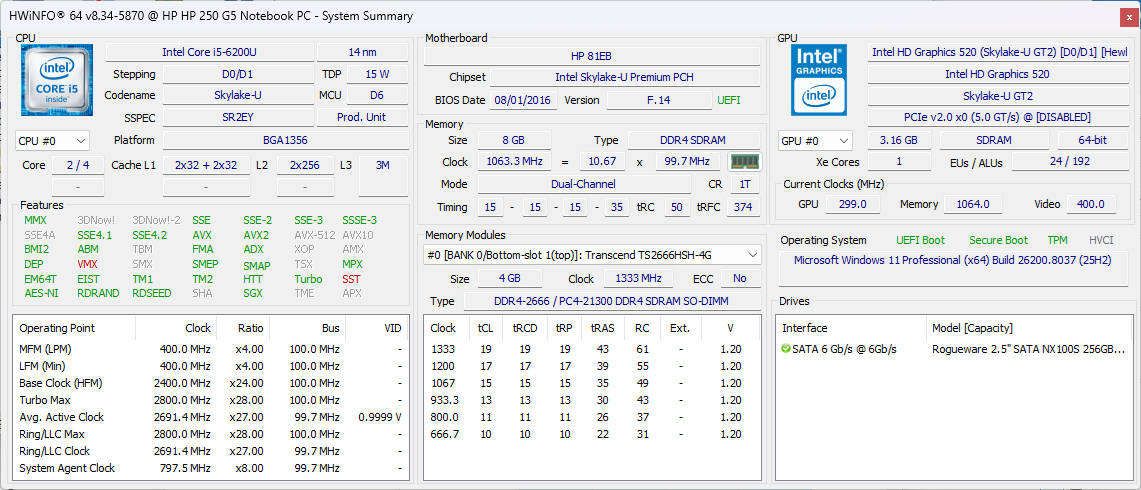Click the Intel Core i5 CPU logo
The image size is (1141, 490).
[x=57, y=79]
